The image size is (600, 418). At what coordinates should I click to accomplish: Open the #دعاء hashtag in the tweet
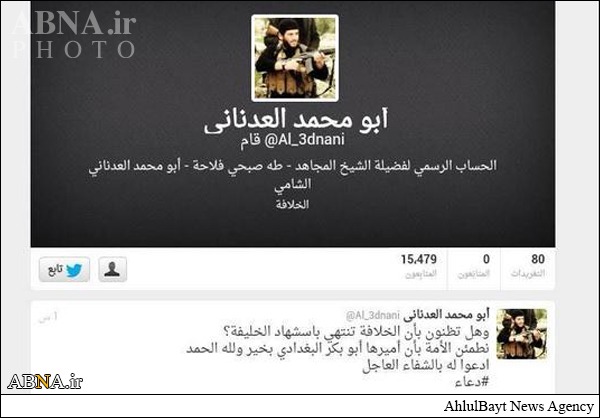[473, 382]
